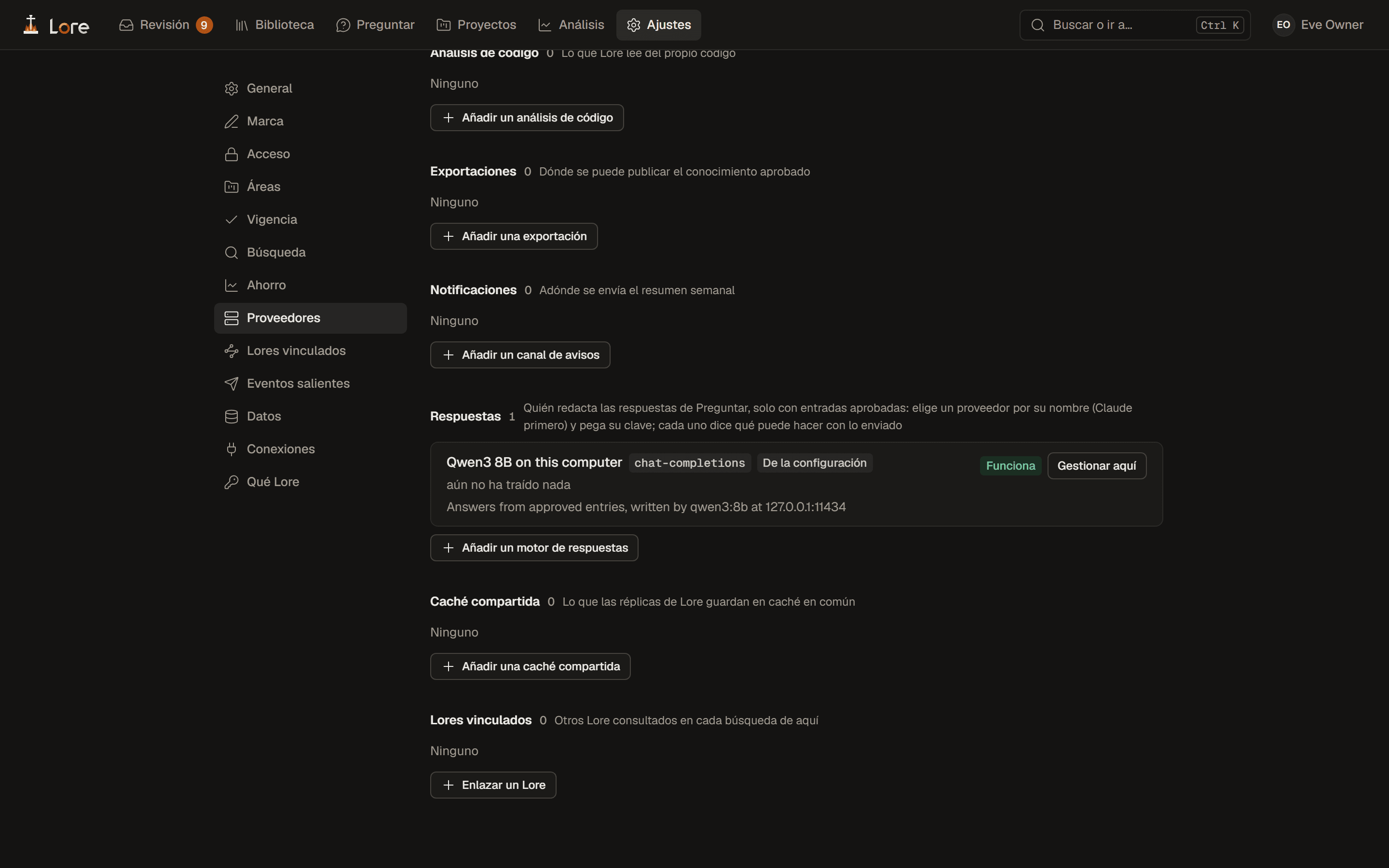
Task: Open Eve Owner account menu
Action: 1318,25
